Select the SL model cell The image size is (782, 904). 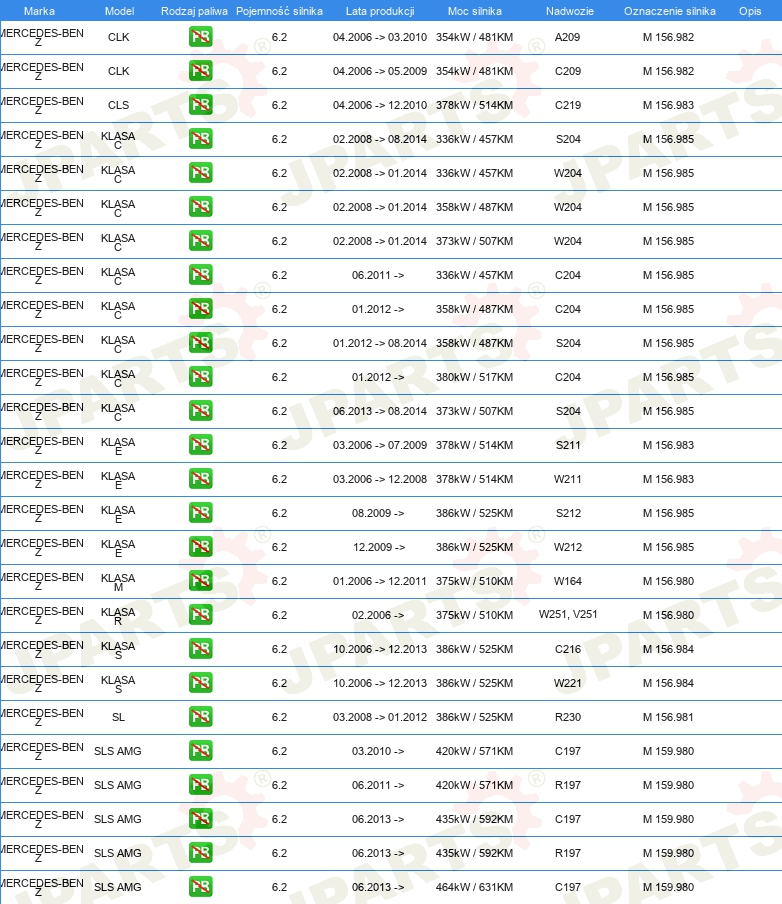(118, 717)
